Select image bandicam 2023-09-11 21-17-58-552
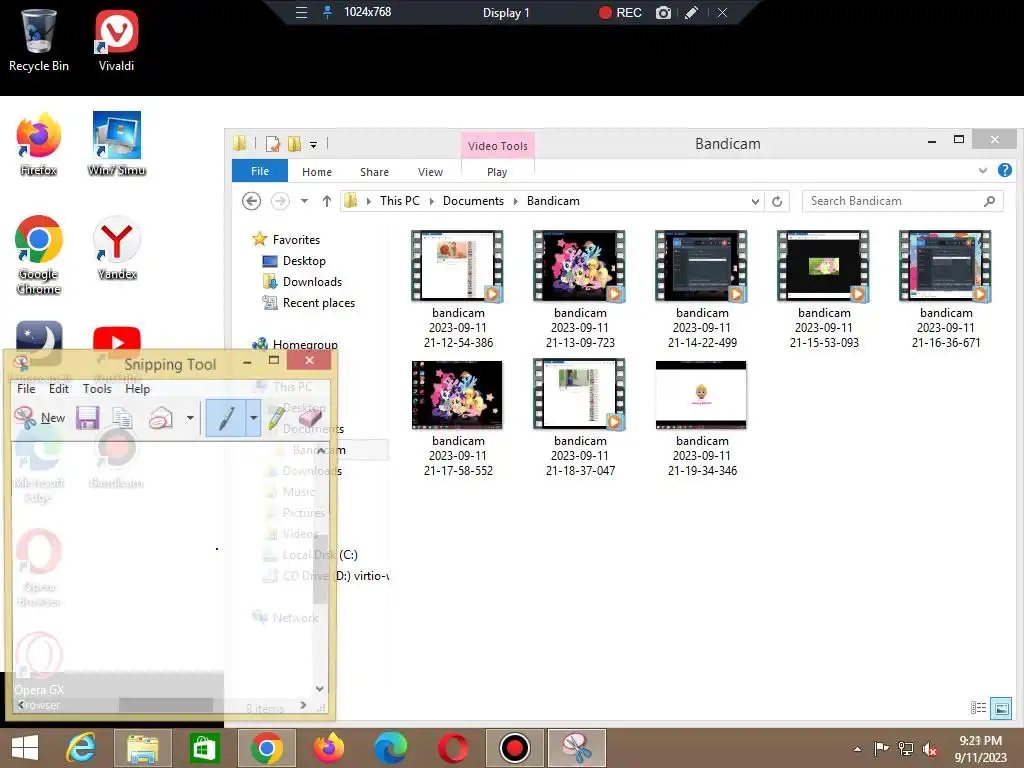The image size is (1024, 768). (458, 418)
